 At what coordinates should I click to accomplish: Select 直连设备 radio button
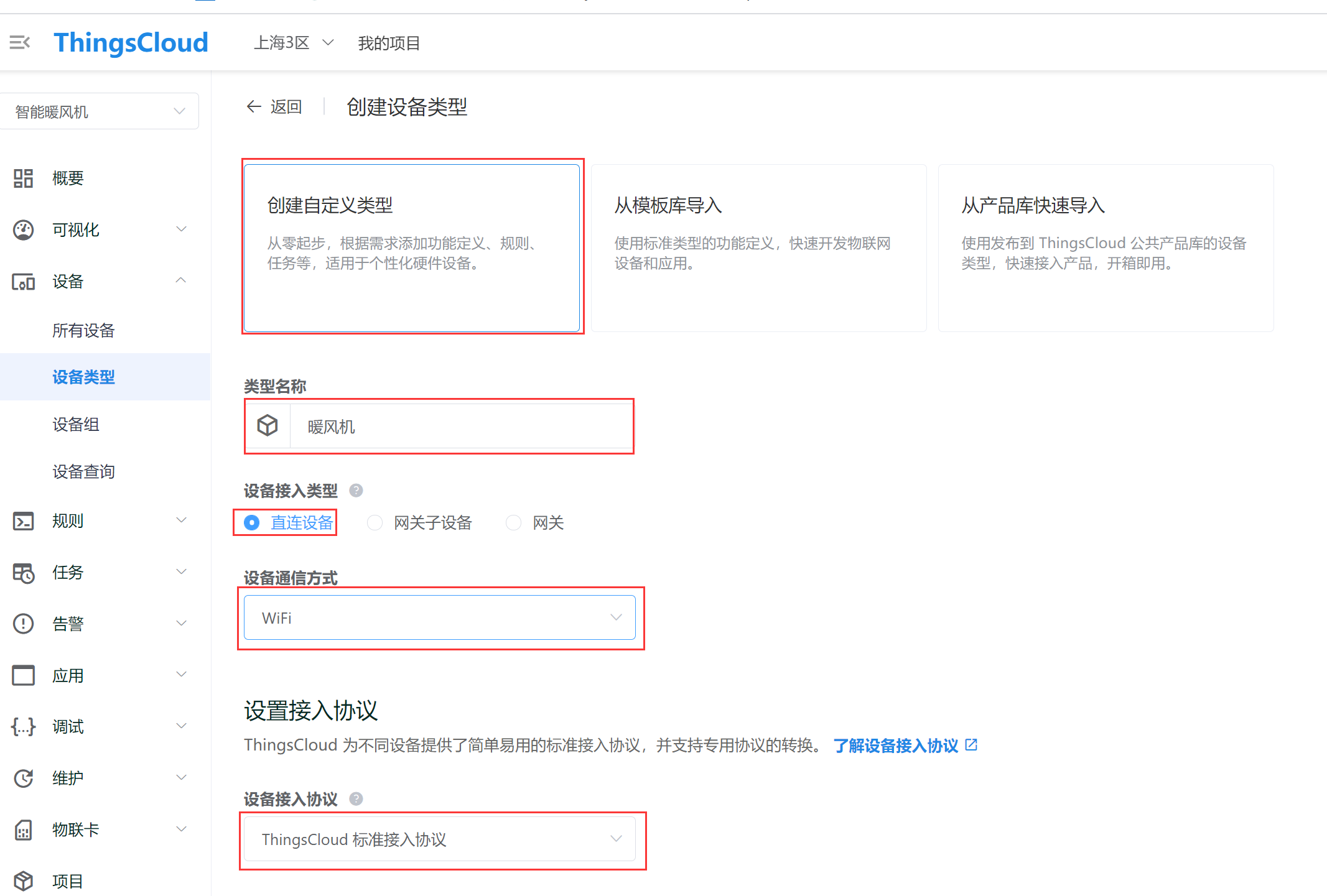pyautogui.click(x=252, y=523)
